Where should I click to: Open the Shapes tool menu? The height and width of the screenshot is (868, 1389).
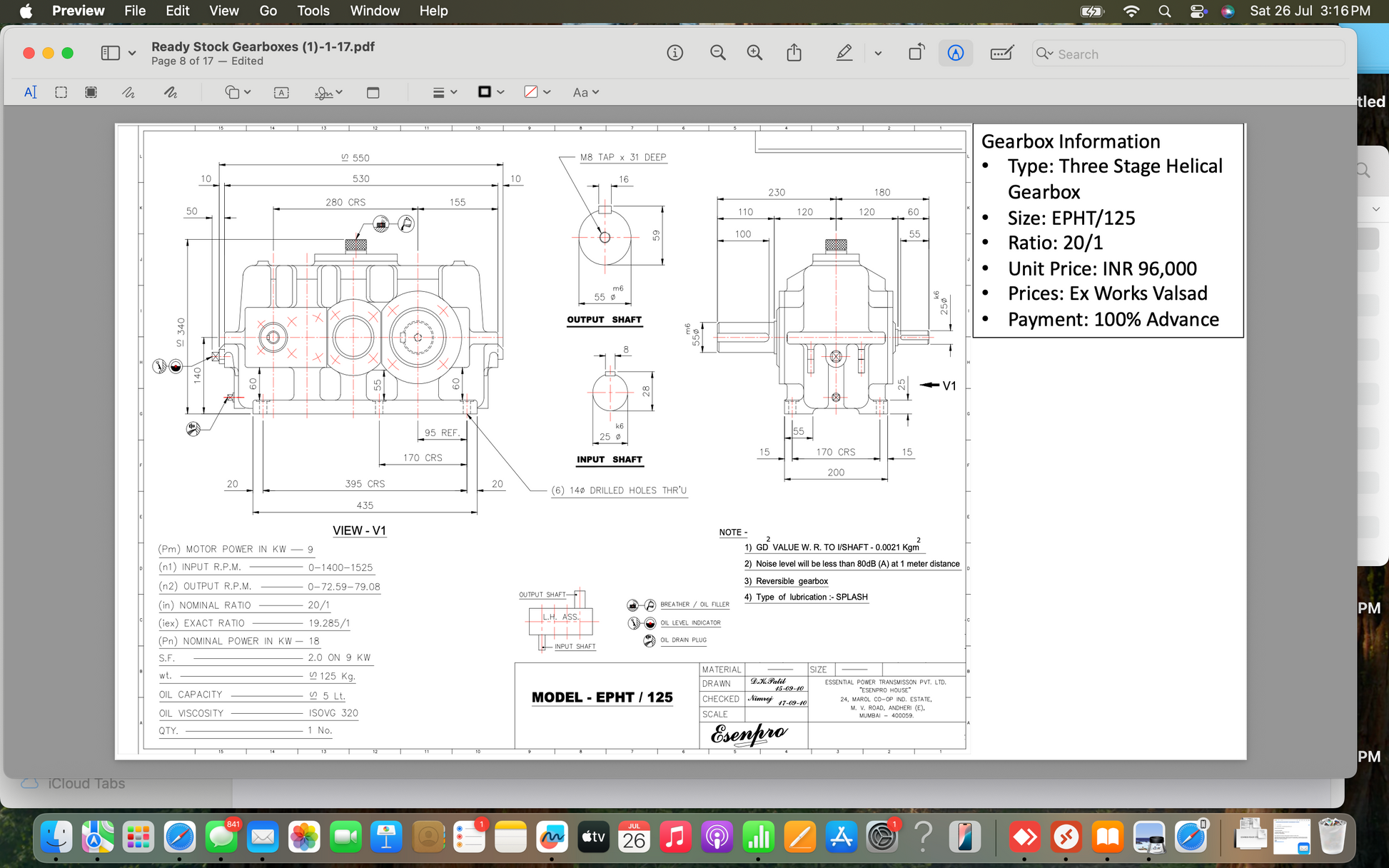pyautogui.click(x=238, y=92)
